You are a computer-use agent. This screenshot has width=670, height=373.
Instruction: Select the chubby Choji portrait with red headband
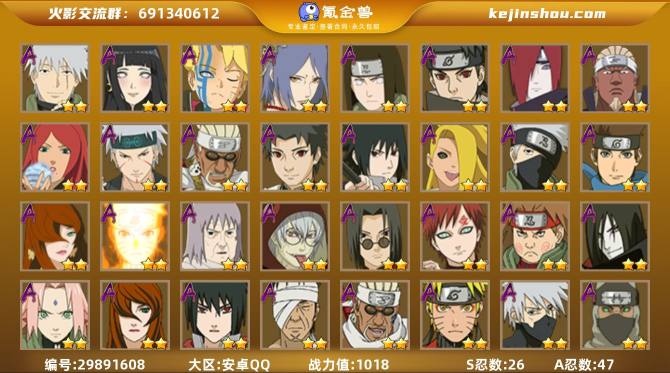tap(535, 236)
